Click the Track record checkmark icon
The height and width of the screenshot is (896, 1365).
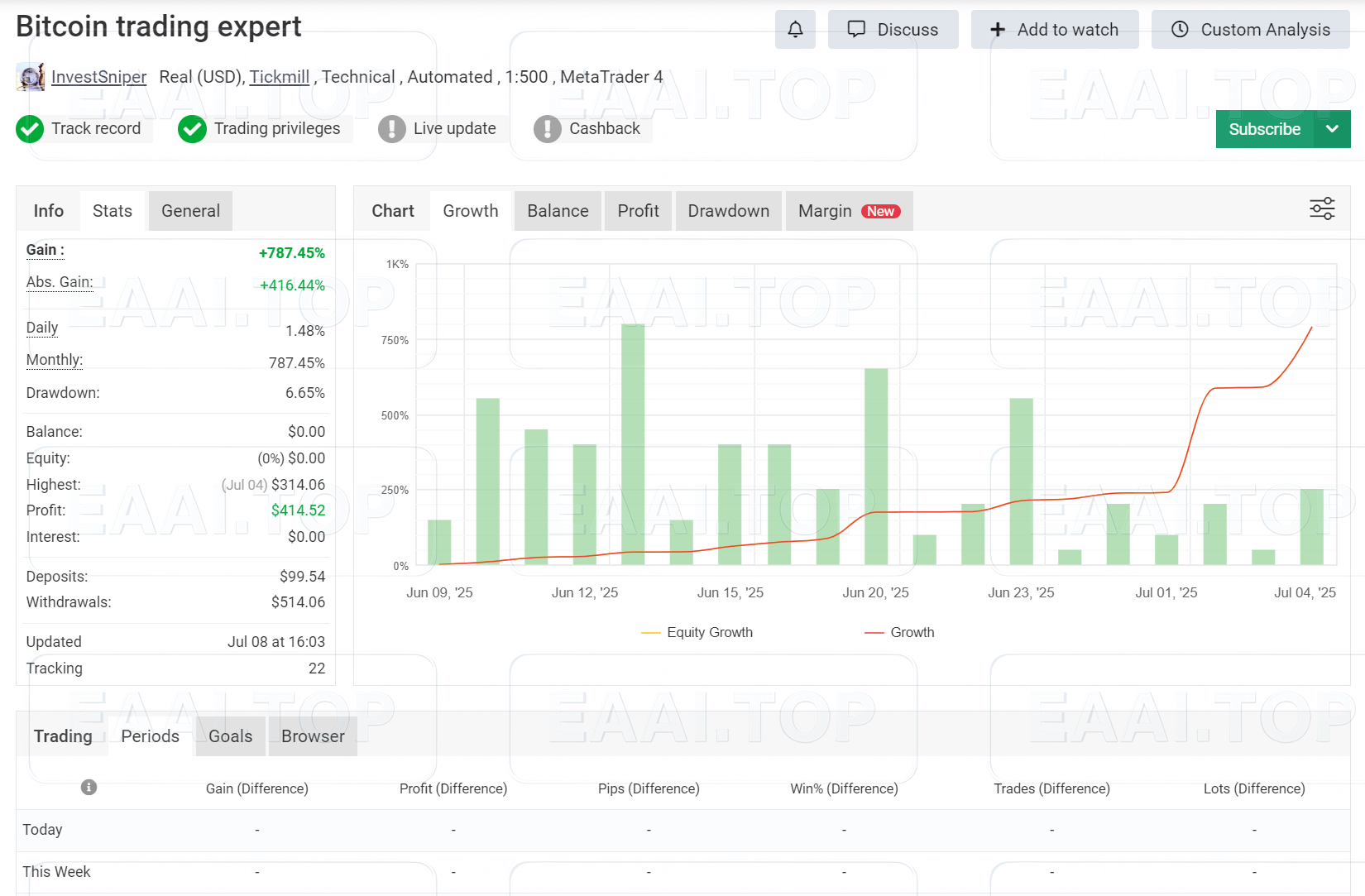30,129
